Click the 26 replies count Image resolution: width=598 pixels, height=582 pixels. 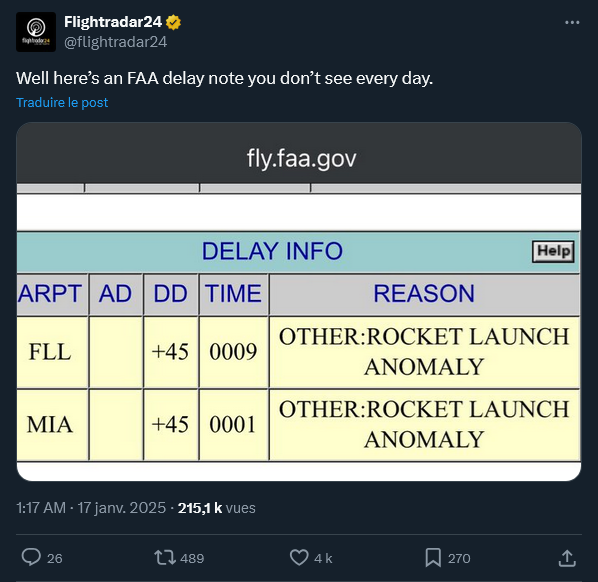(x=55, y=558)
